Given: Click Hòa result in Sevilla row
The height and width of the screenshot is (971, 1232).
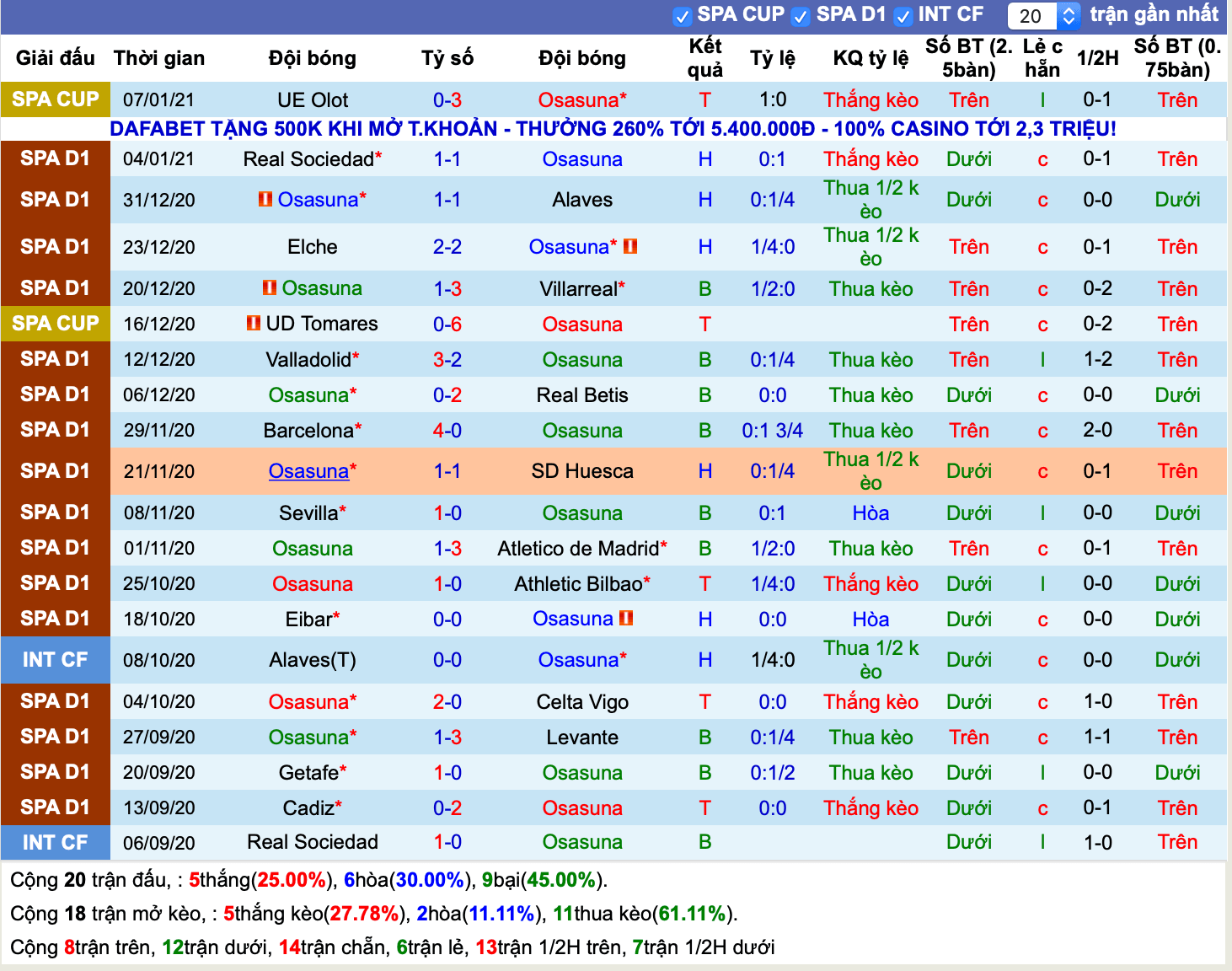Looking at the screenshot, I should coord(871,513).
